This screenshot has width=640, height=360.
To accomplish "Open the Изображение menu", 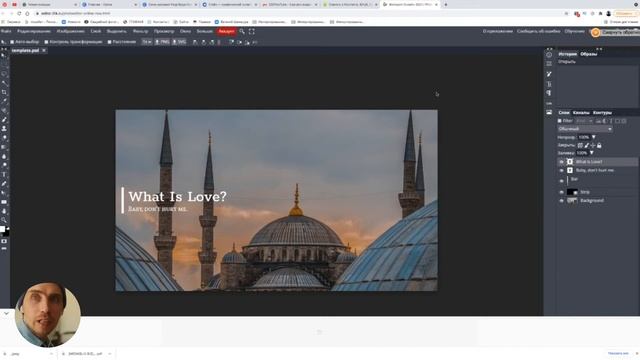I will click(71, 31).
